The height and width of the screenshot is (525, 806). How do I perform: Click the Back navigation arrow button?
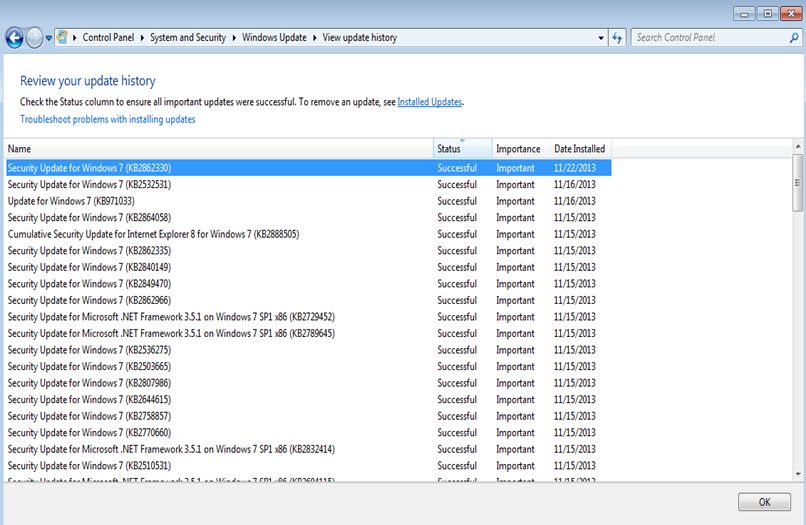click(x=14, y=38)
